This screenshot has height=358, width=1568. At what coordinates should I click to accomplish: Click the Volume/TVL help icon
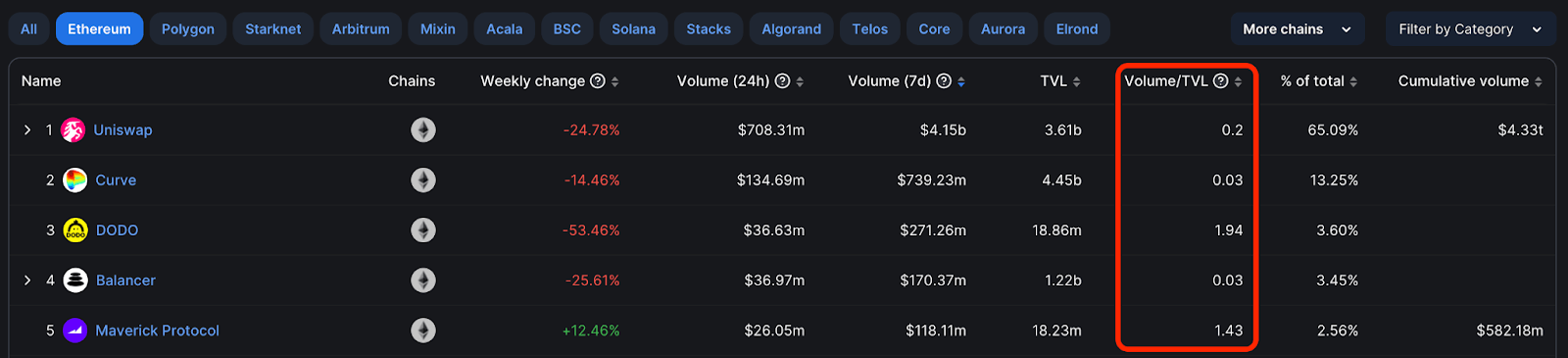coord(1220,81)
